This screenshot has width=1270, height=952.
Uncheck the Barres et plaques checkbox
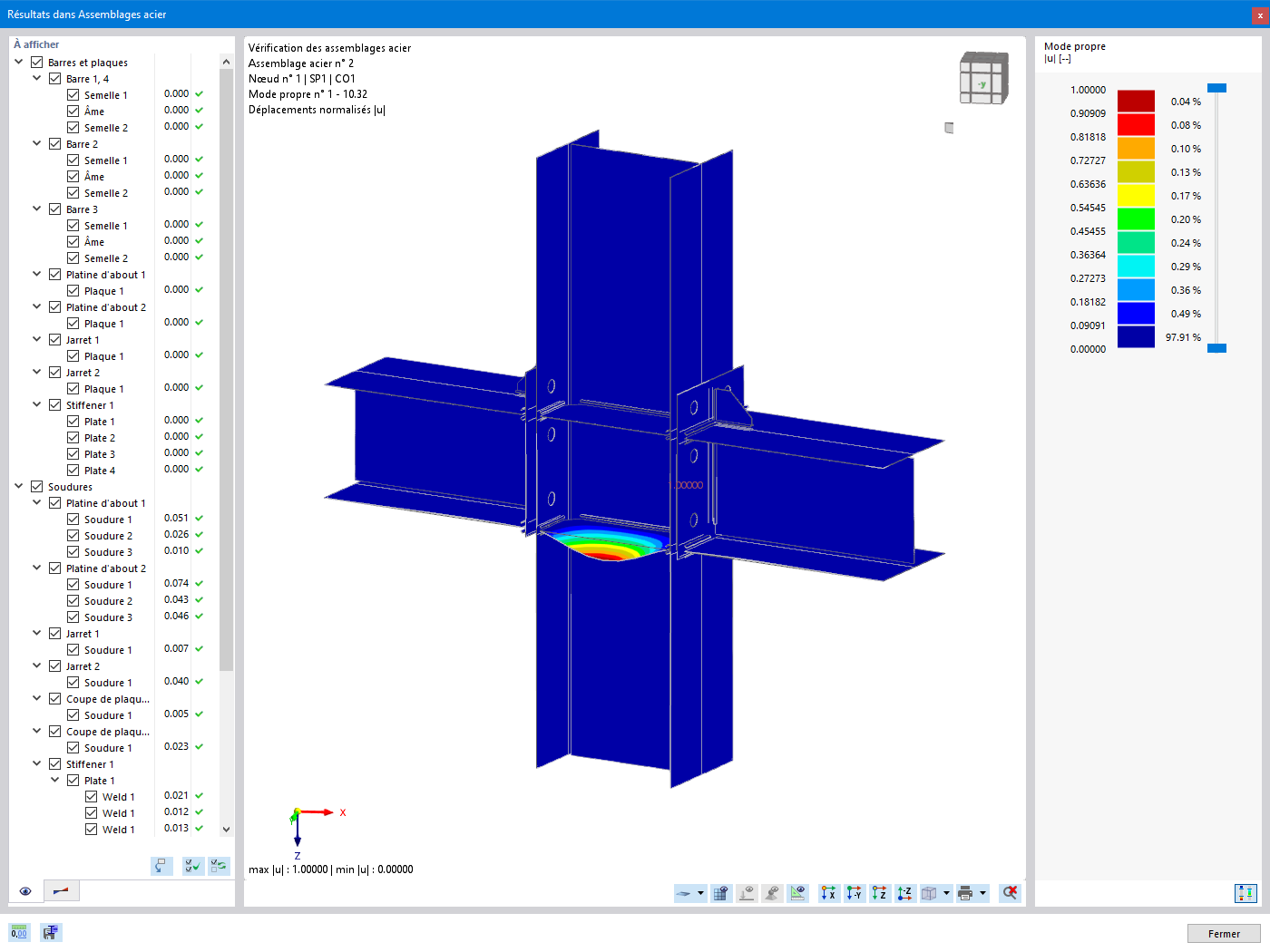[x=37, y=63]
